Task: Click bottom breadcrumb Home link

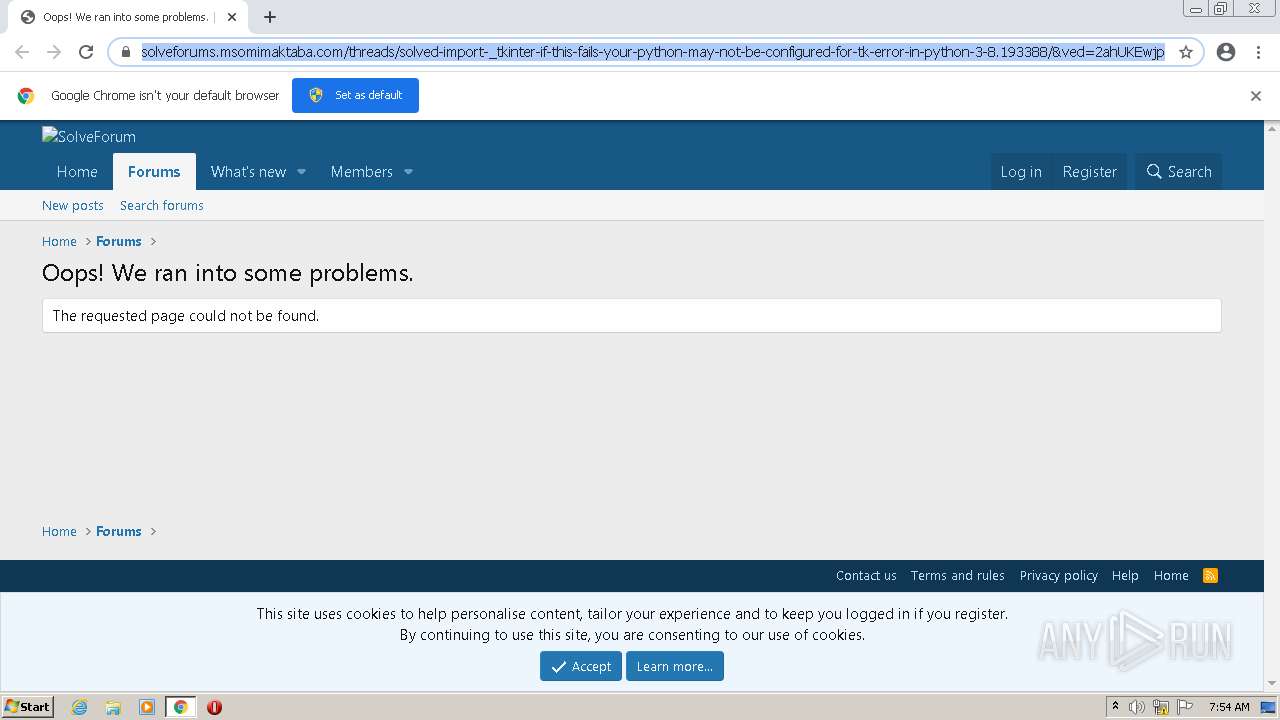Action: (x=59, y=531)
